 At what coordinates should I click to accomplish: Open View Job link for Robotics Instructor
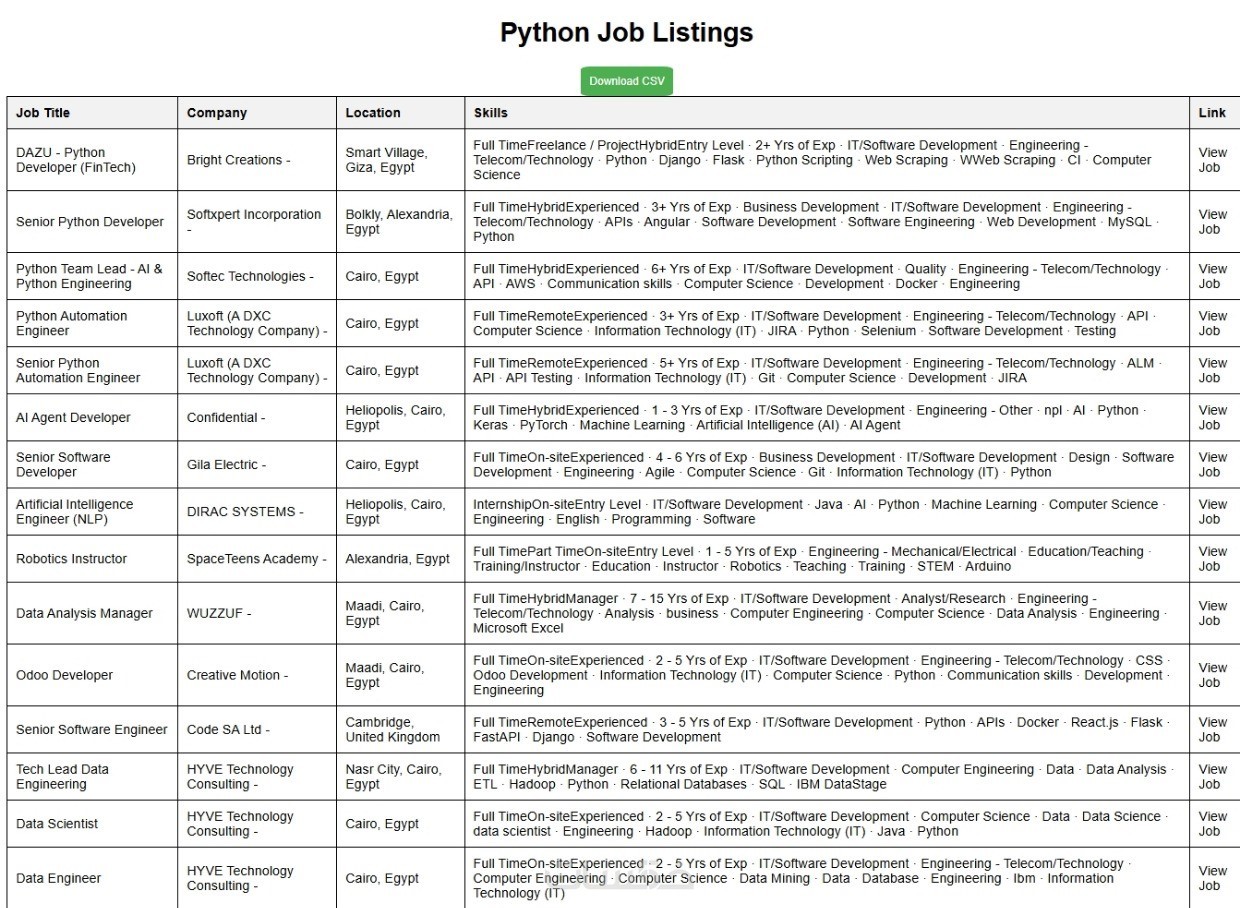(1212, 558)
